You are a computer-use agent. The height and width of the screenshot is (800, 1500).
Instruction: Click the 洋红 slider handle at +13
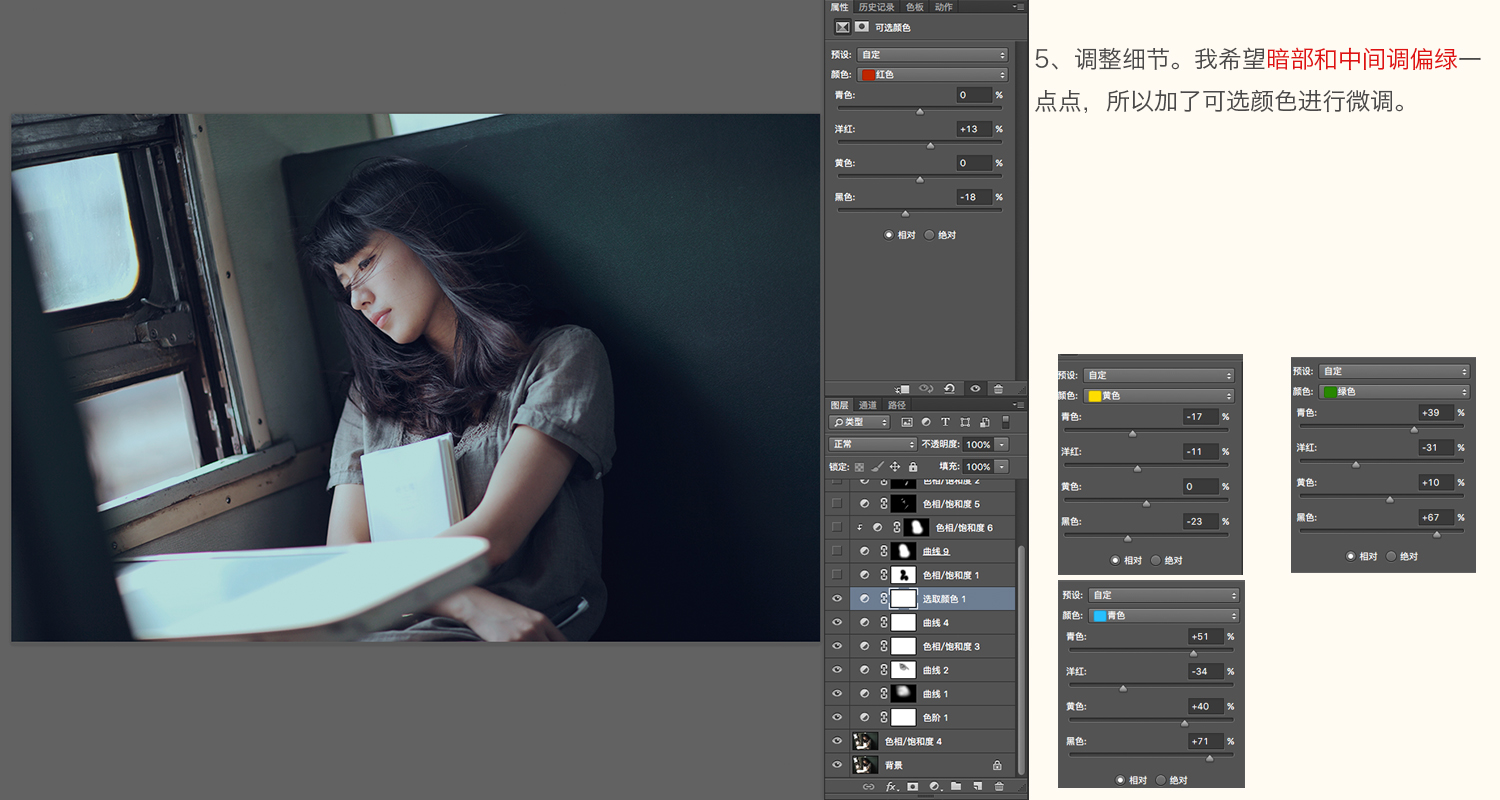pyautogui.click(x=930, y=145)
